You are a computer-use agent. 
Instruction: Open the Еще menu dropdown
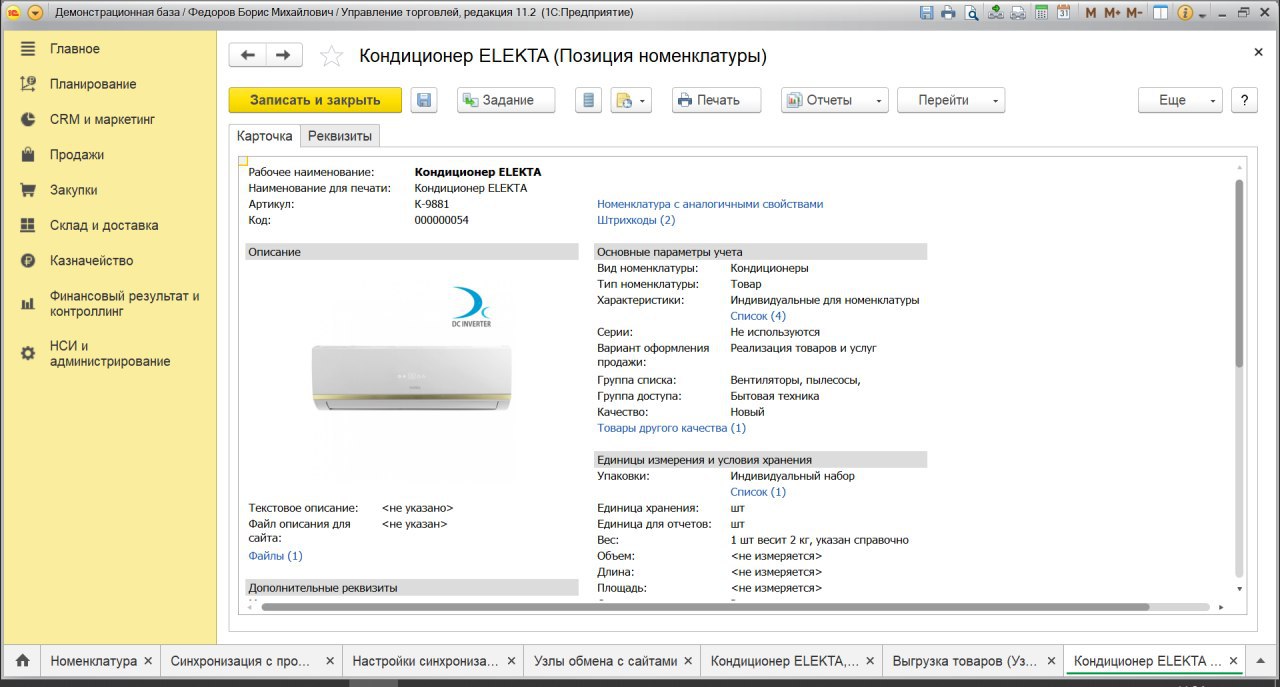pos(1180,100)
